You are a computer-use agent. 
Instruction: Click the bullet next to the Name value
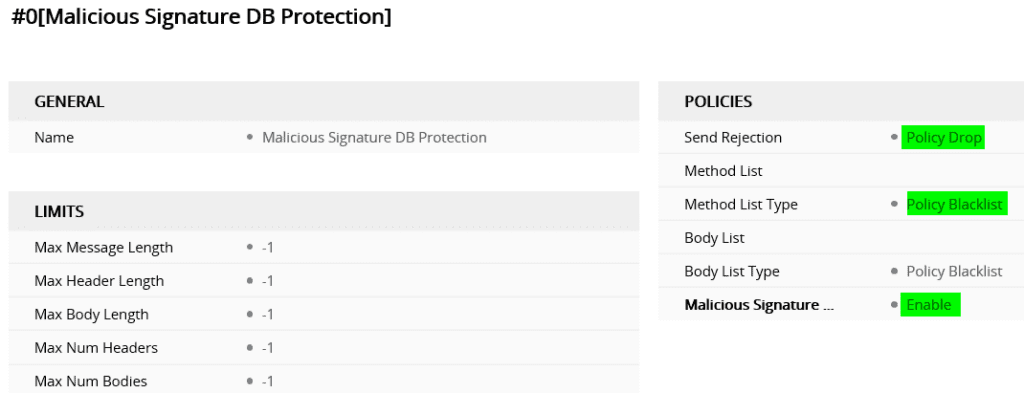click(249, 138)
